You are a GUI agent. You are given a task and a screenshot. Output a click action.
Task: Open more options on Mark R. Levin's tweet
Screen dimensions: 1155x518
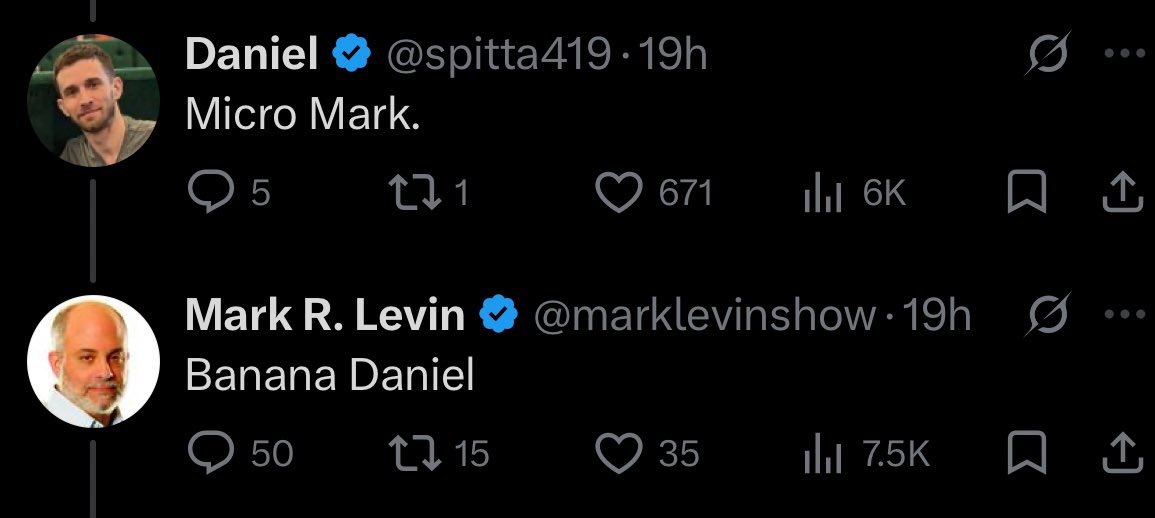1126,315
